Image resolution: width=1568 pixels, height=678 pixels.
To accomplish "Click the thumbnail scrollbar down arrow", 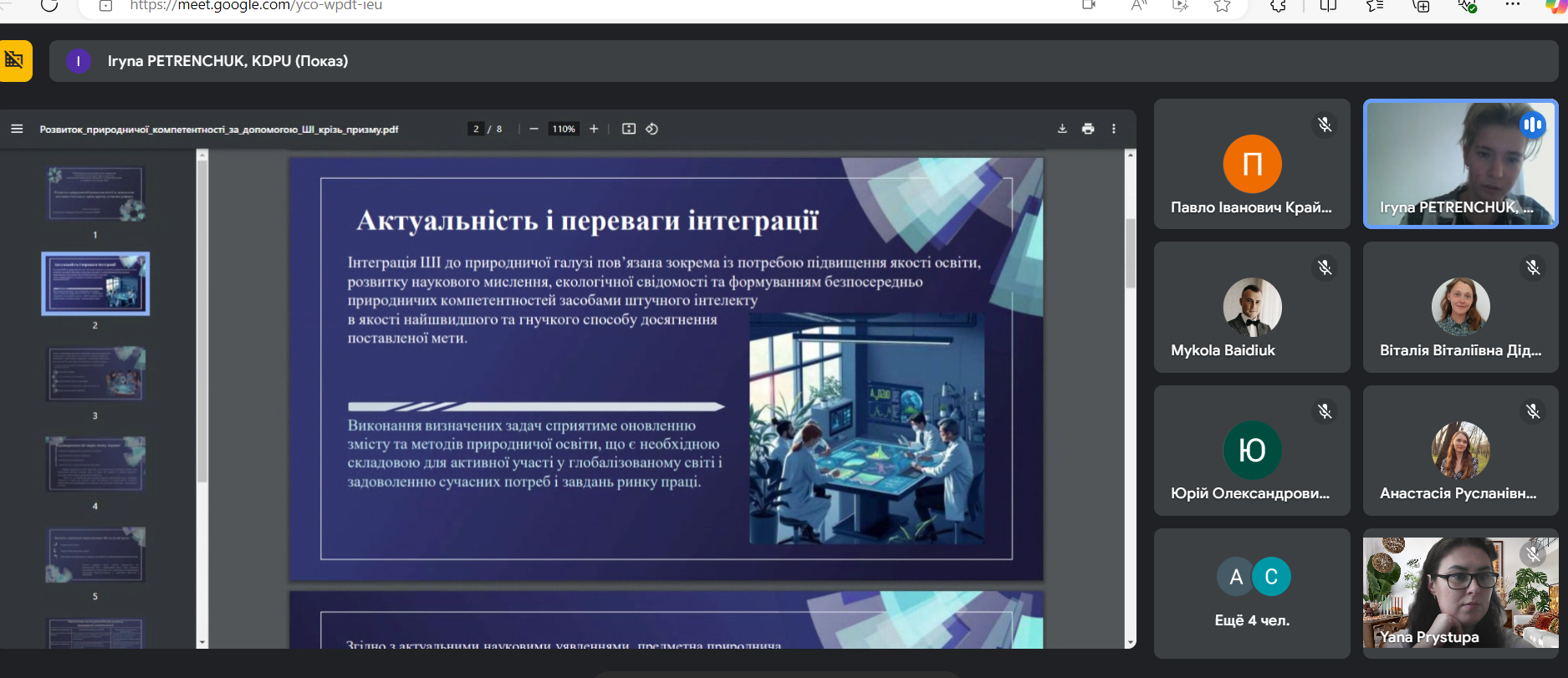I will 202,642.
